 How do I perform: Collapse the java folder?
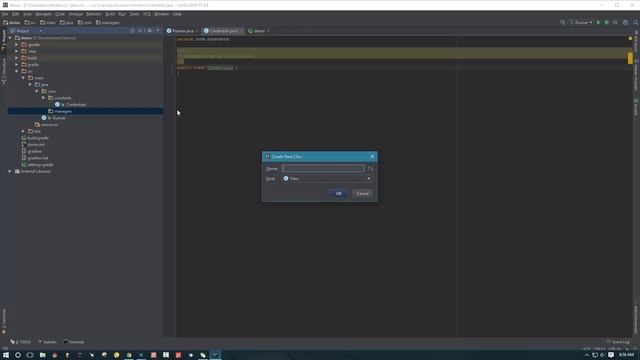click(30, 84)
